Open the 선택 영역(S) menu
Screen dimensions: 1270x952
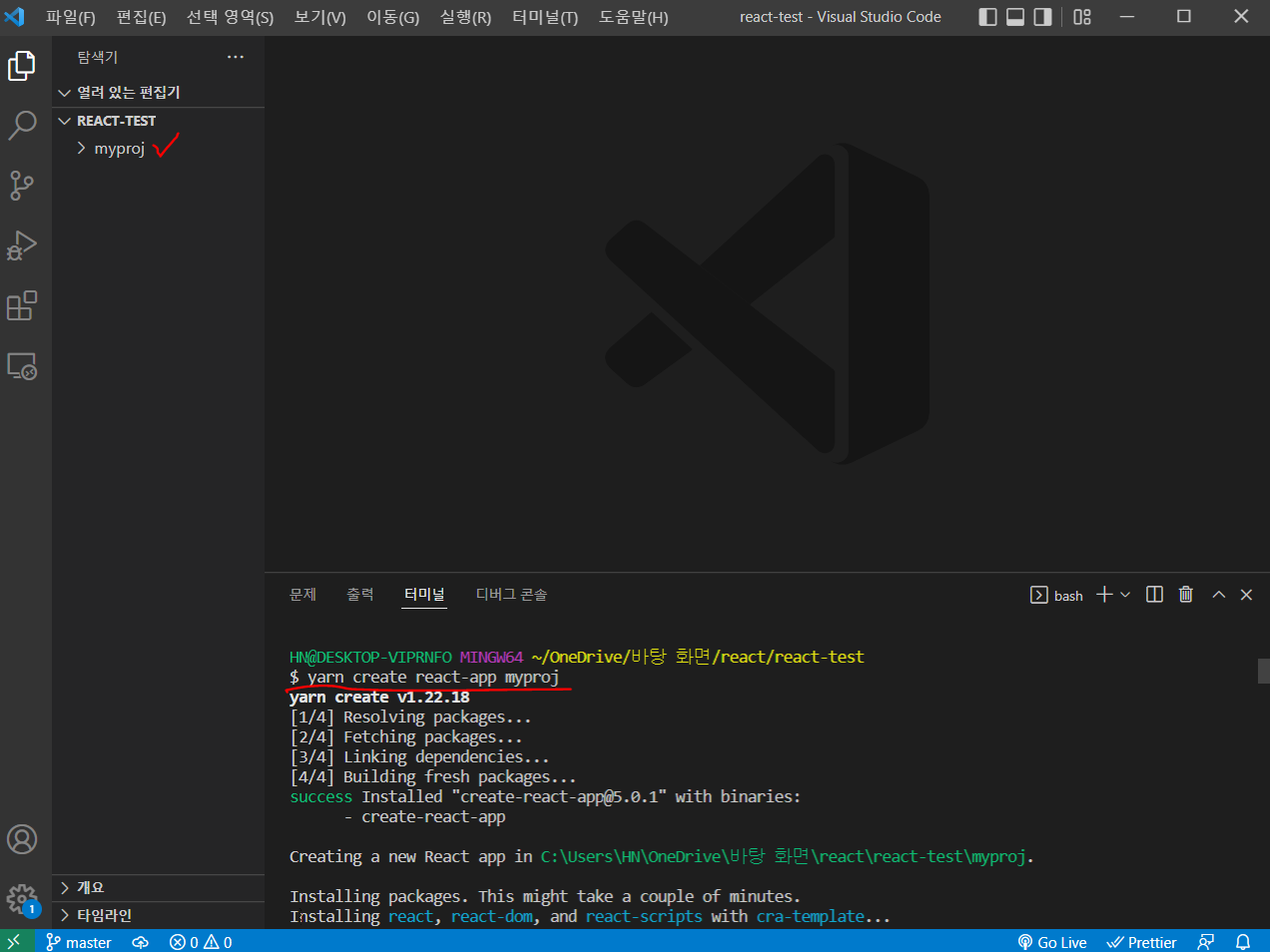click(230, 17)
